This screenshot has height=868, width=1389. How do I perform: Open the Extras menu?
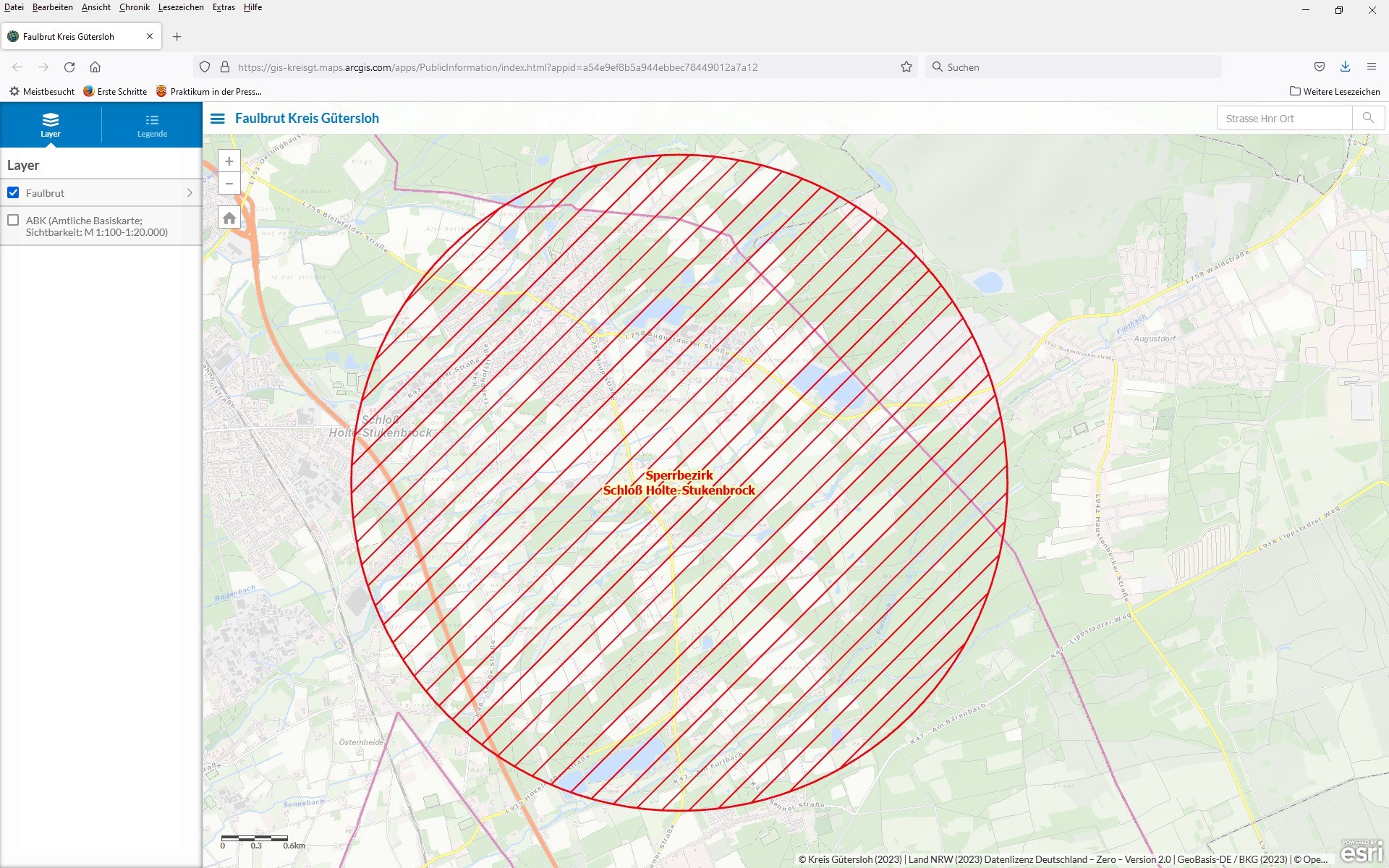coord(223,7)
